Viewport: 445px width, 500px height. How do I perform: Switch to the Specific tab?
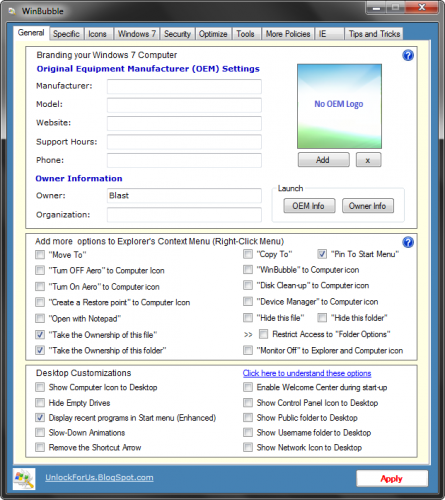click(x=66, y=34)
